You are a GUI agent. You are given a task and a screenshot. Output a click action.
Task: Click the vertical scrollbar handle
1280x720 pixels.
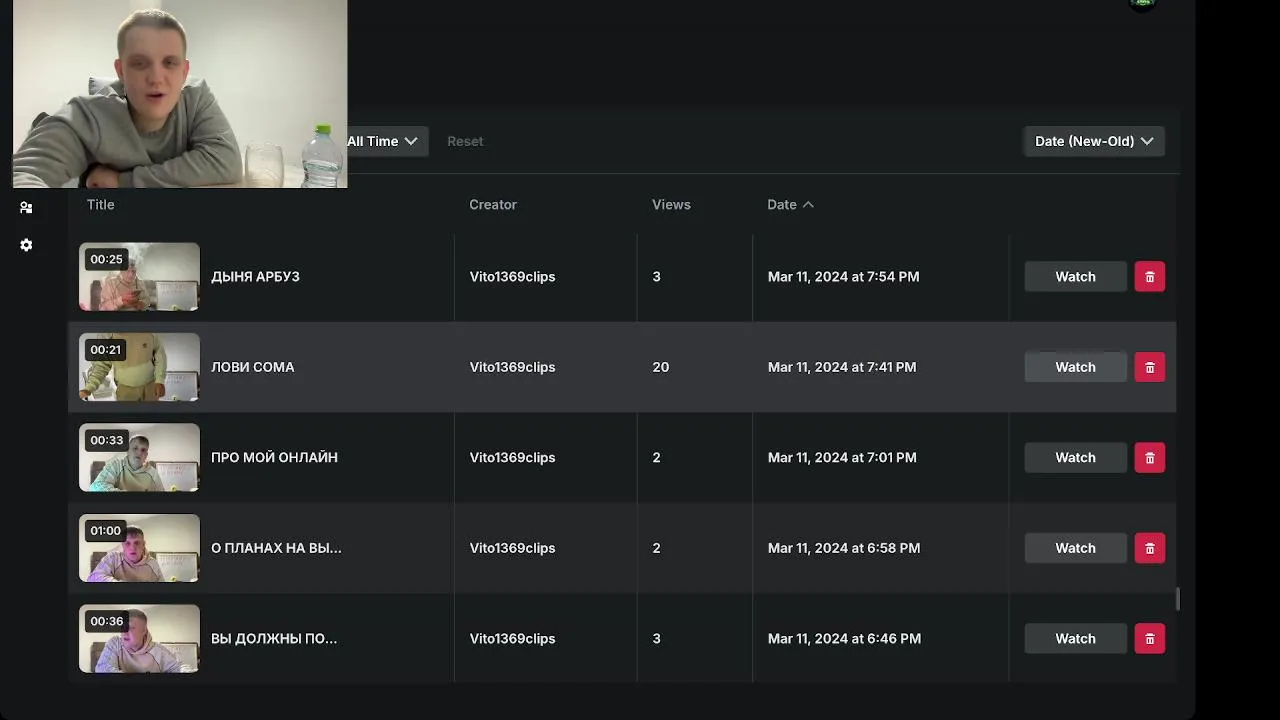tap(1177, 599)
